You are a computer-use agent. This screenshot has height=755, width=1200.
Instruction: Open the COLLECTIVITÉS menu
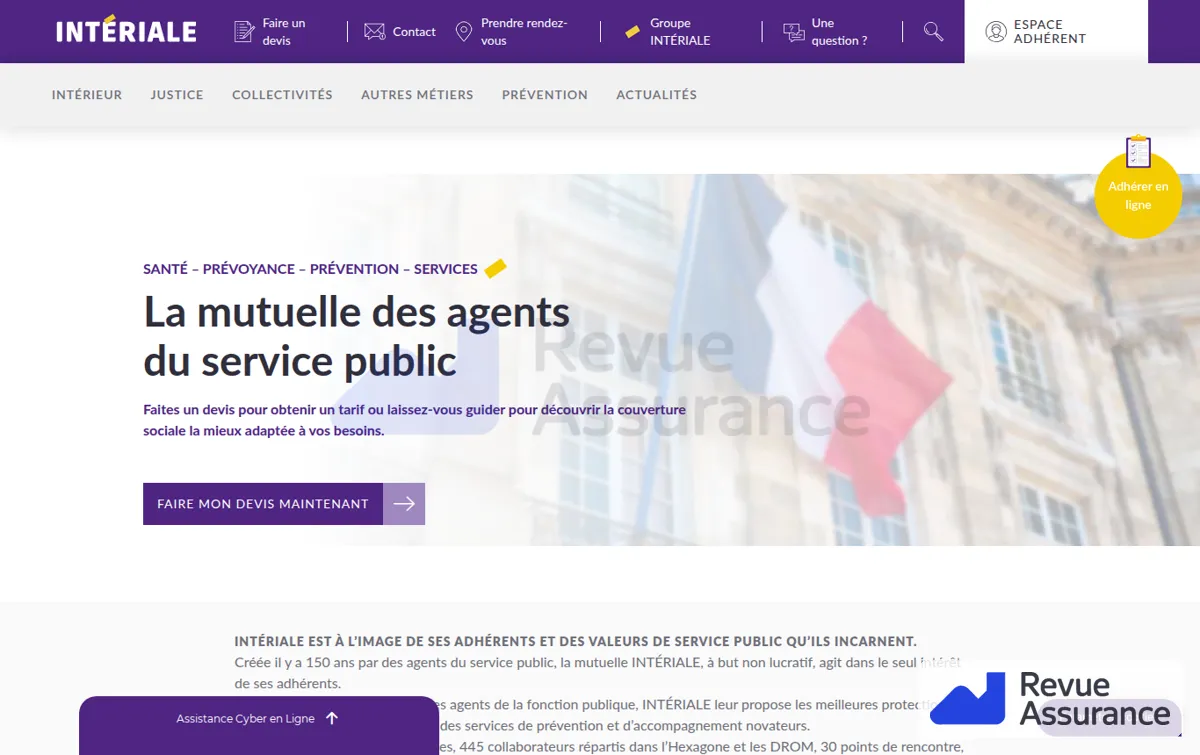(x=282, y=95)
